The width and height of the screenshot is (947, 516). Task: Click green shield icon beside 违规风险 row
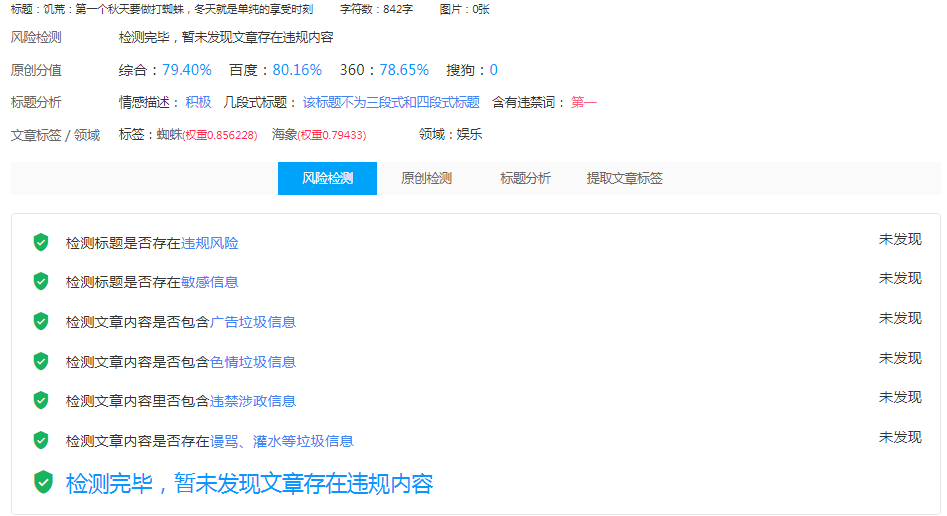click(41, 242)
